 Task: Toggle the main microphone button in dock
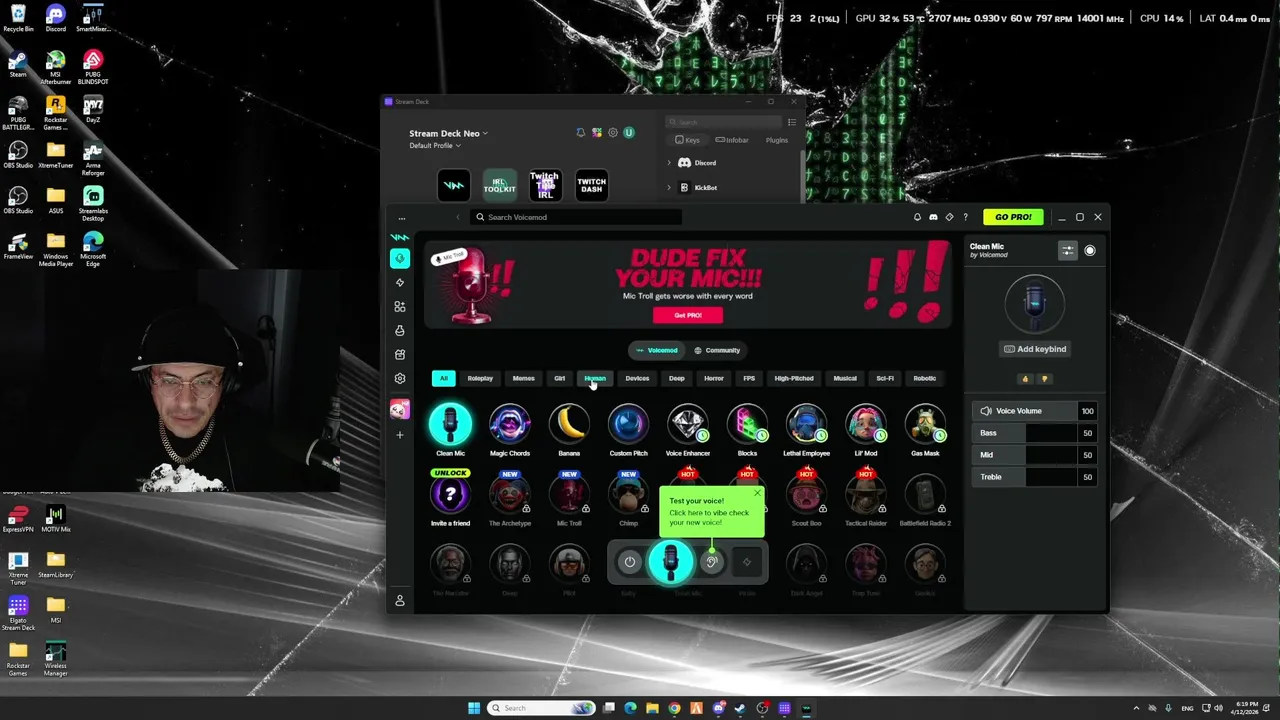670,562
